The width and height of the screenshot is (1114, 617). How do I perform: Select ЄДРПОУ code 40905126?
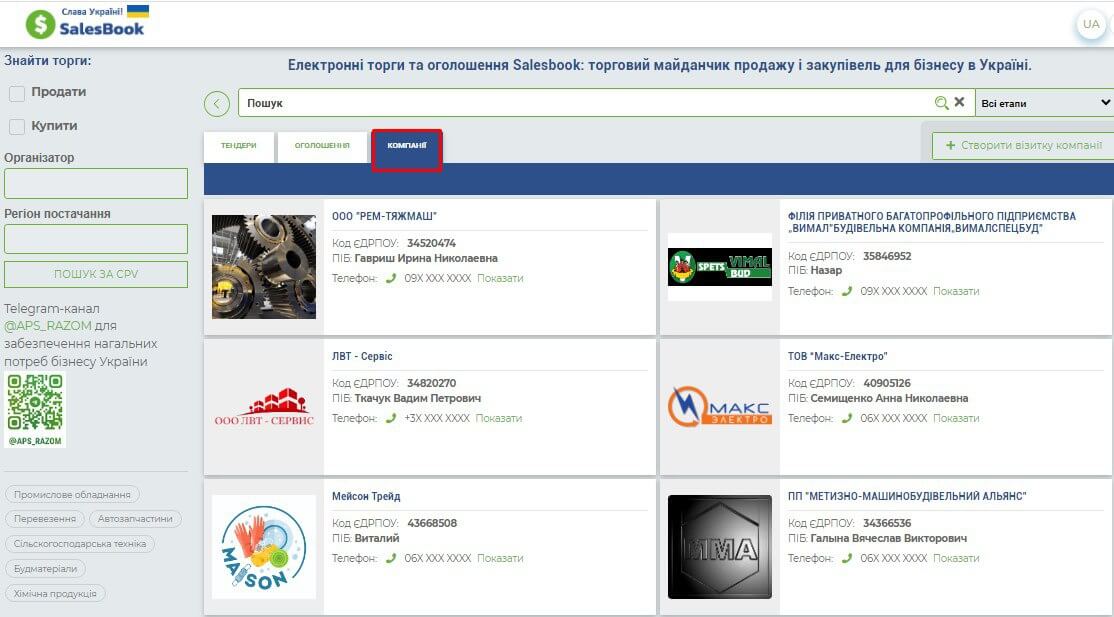[887, 383]
